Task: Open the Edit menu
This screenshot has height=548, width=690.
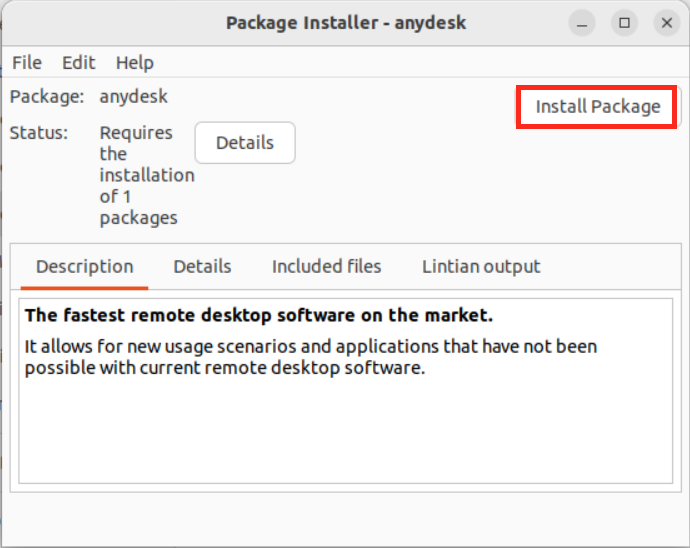Action: click(79, 63)
